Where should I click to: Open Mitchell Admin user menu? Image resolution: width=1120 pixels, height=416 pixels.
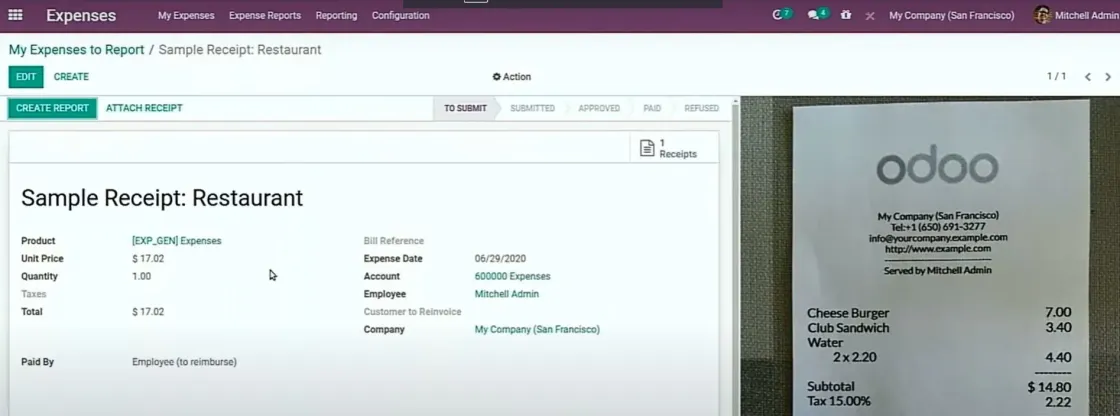(x=1075, y=15)
